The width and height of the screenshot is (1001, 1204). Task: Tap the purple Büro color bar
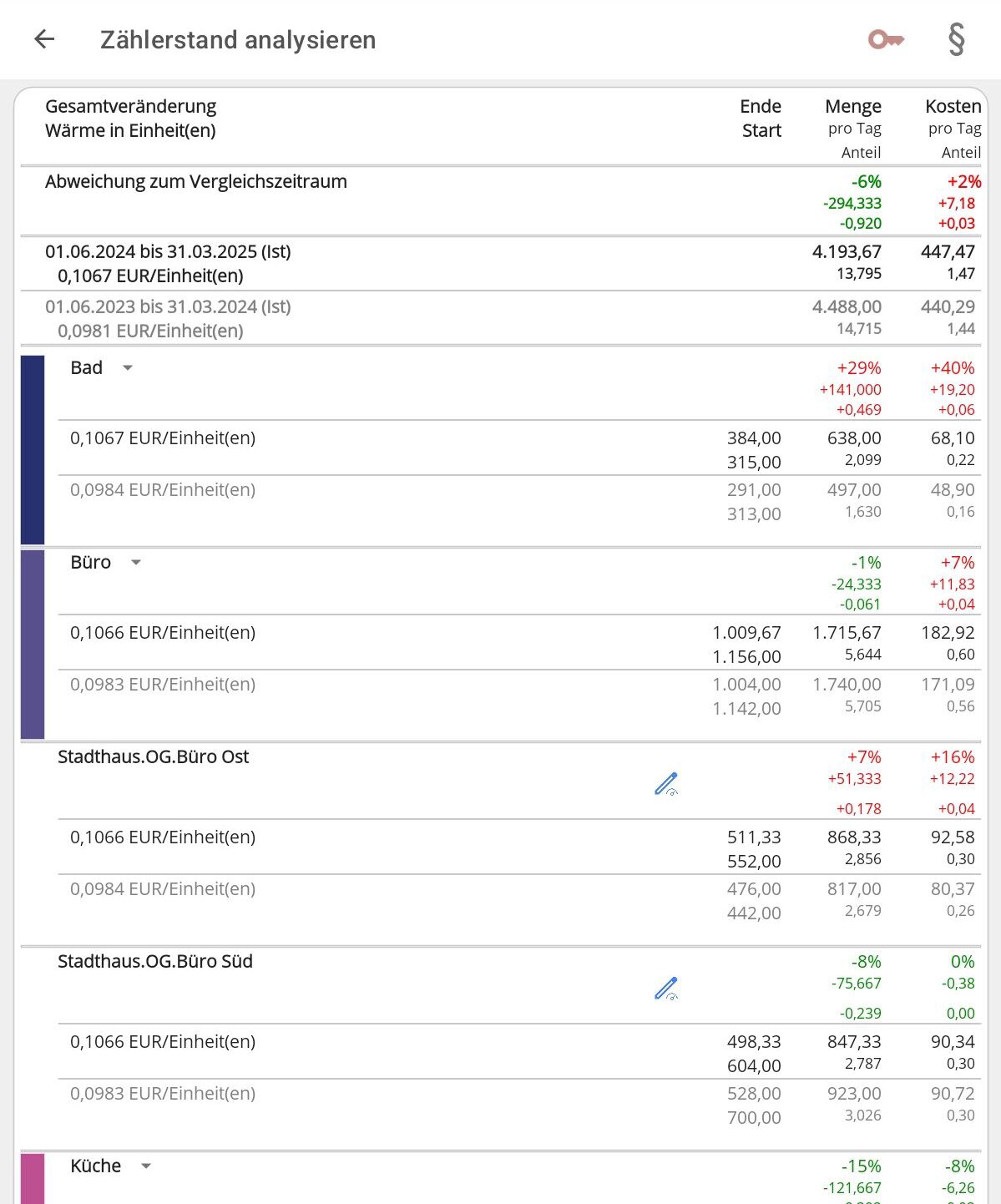point(33,644)
